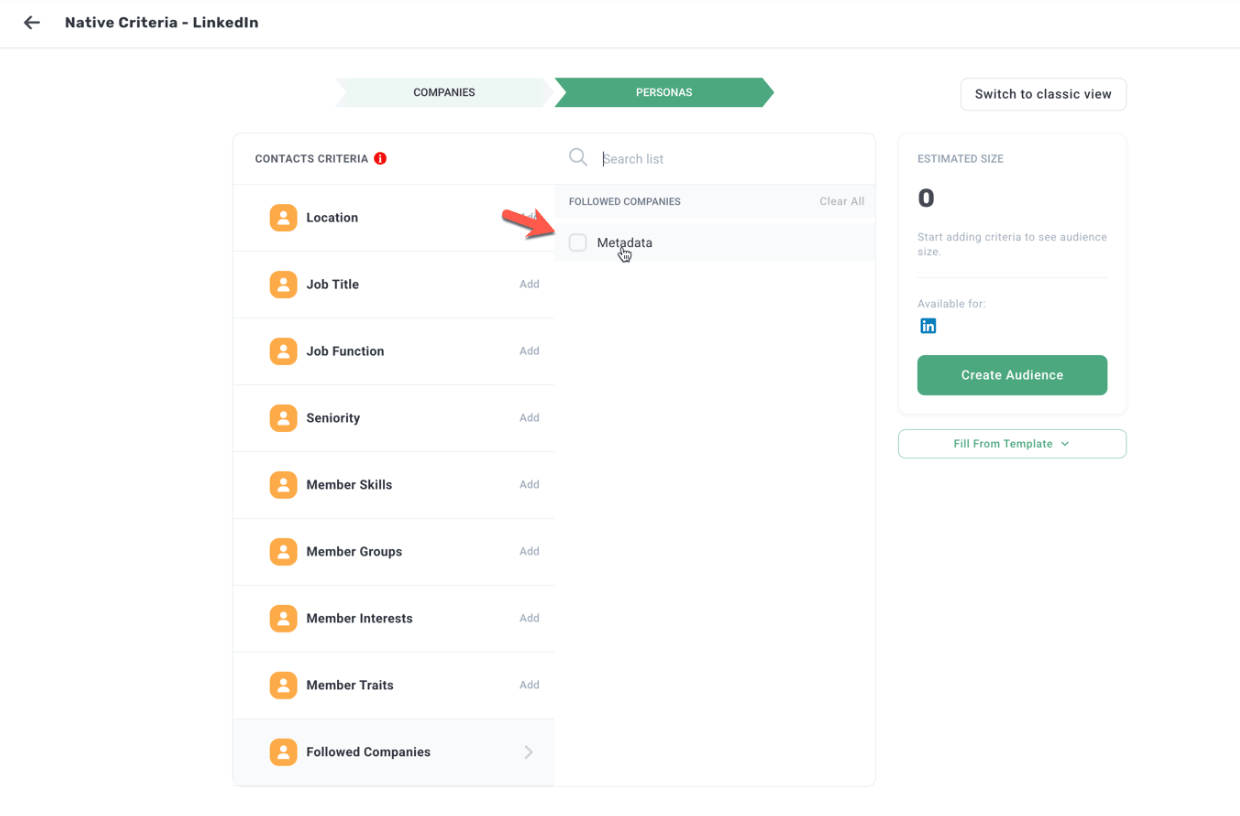Click the search magnifier icon
1240x816 pixels.
(x=578, y=157)
